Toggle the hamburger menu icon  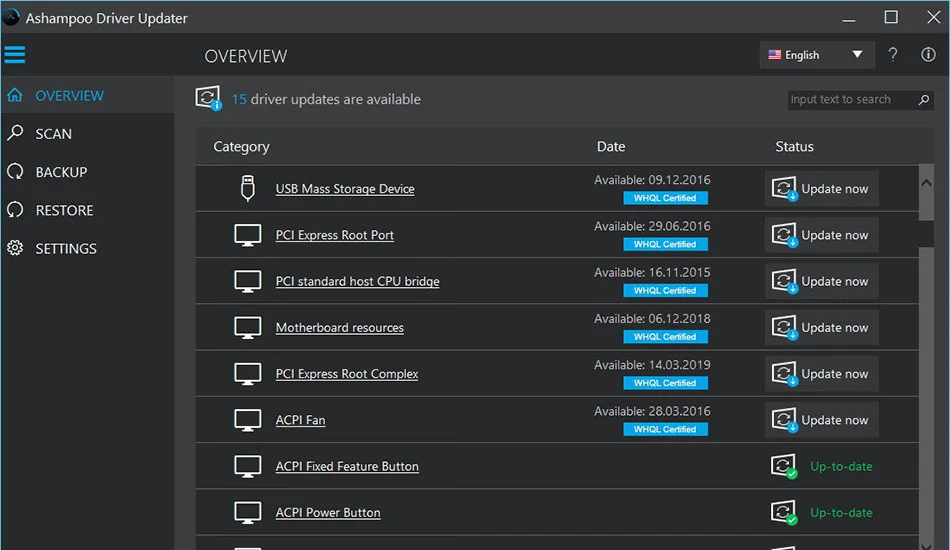point(15,55)
